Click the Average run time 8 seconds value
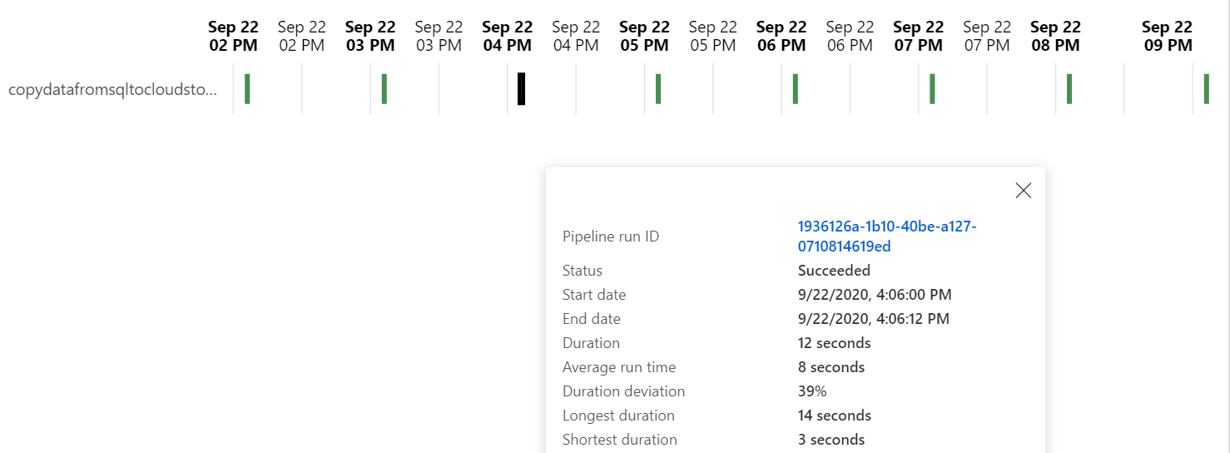 831,367
